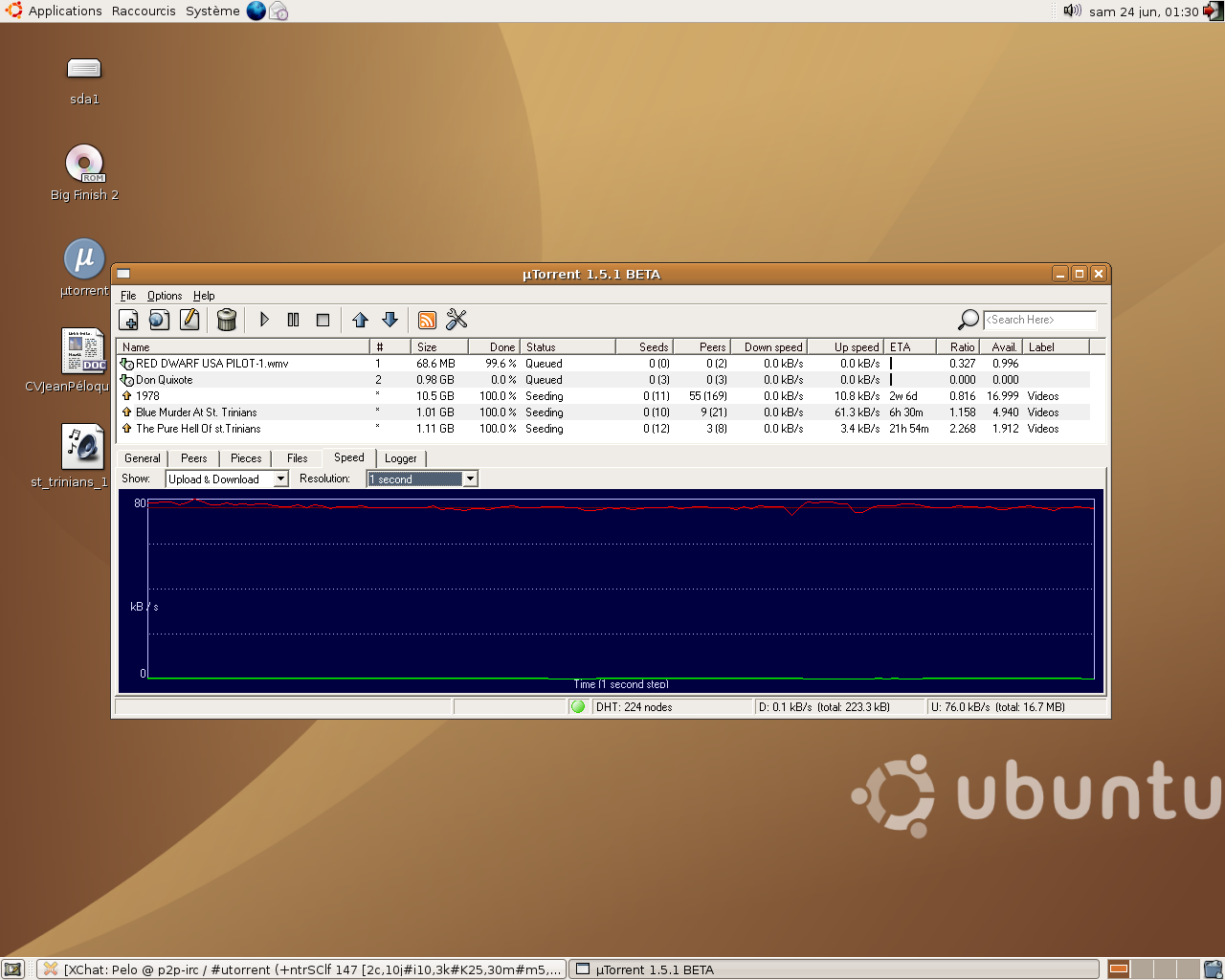Sort torrents by Seeds column header
This screenshot has height=980, width=1225.
point(644,347)
